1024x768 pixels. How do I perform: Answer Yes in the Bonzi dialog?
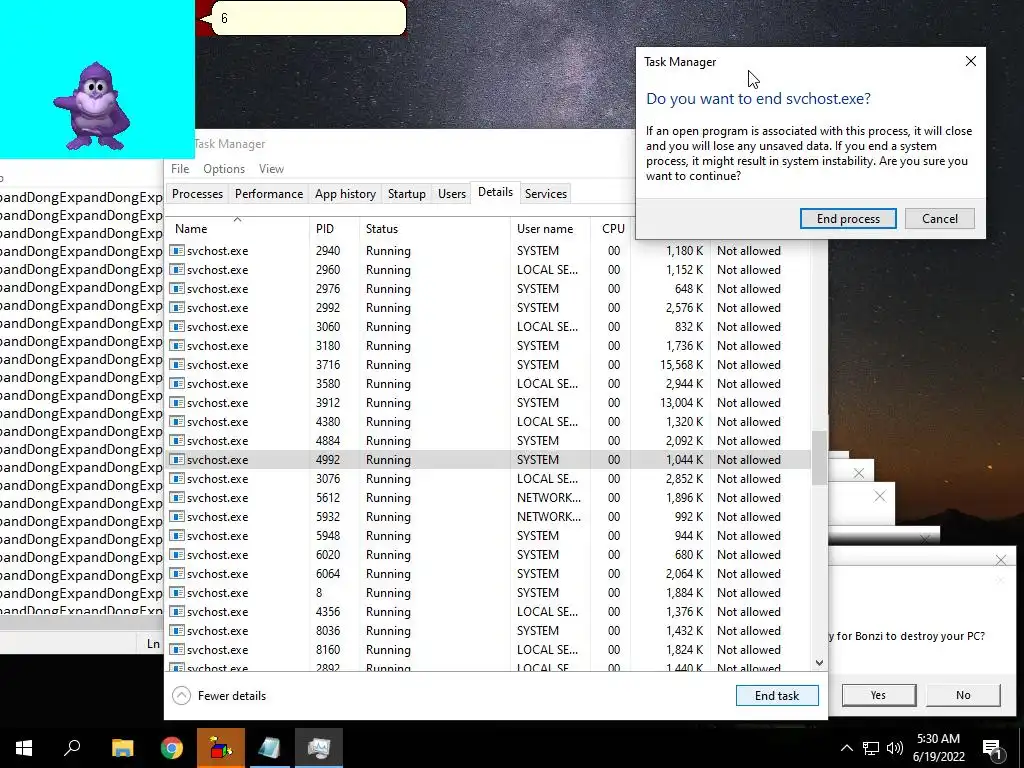point(878,695)
